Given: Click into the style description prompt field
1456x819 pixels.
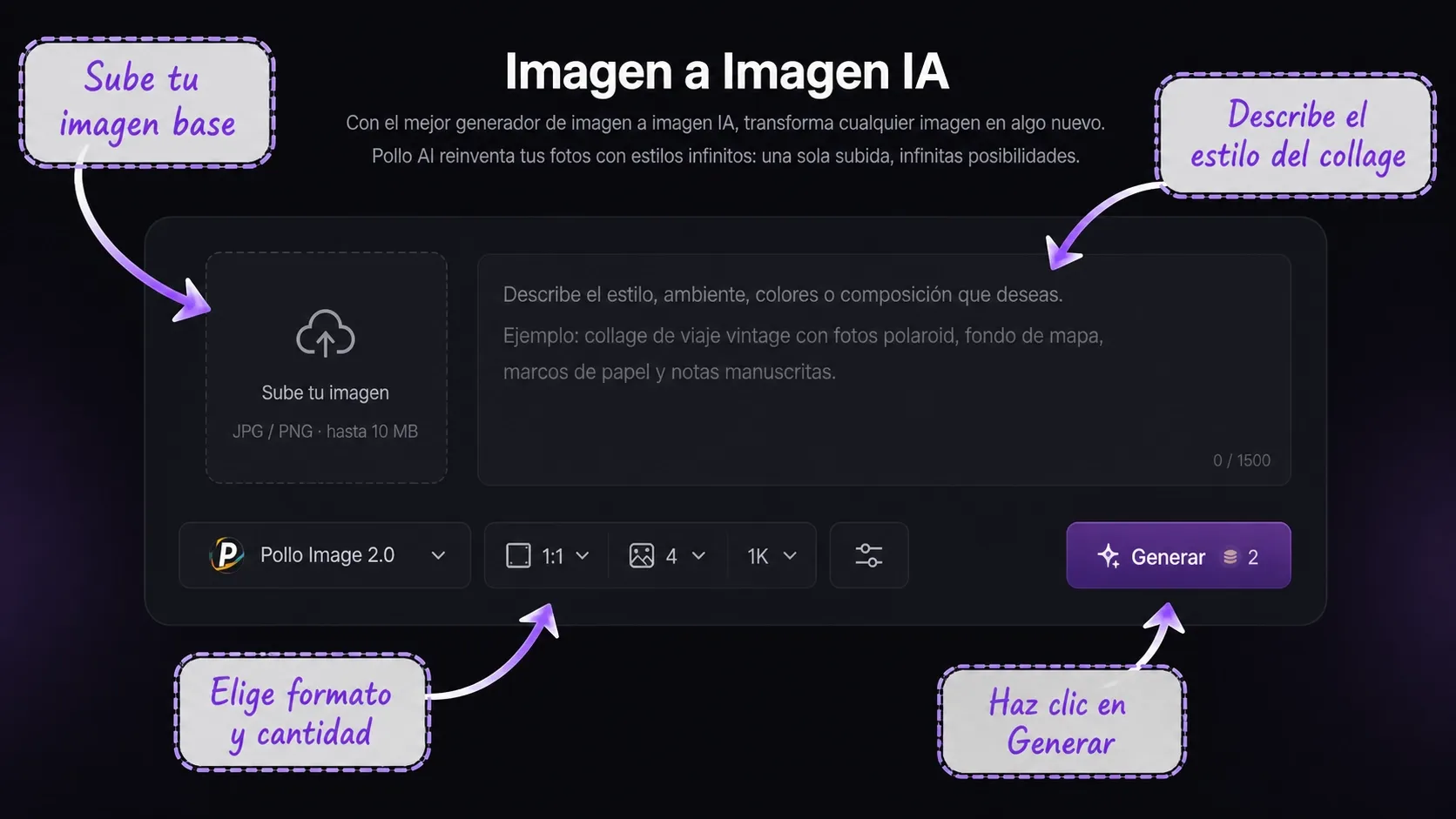Looking at the screenshot, I should pos(884,369).
